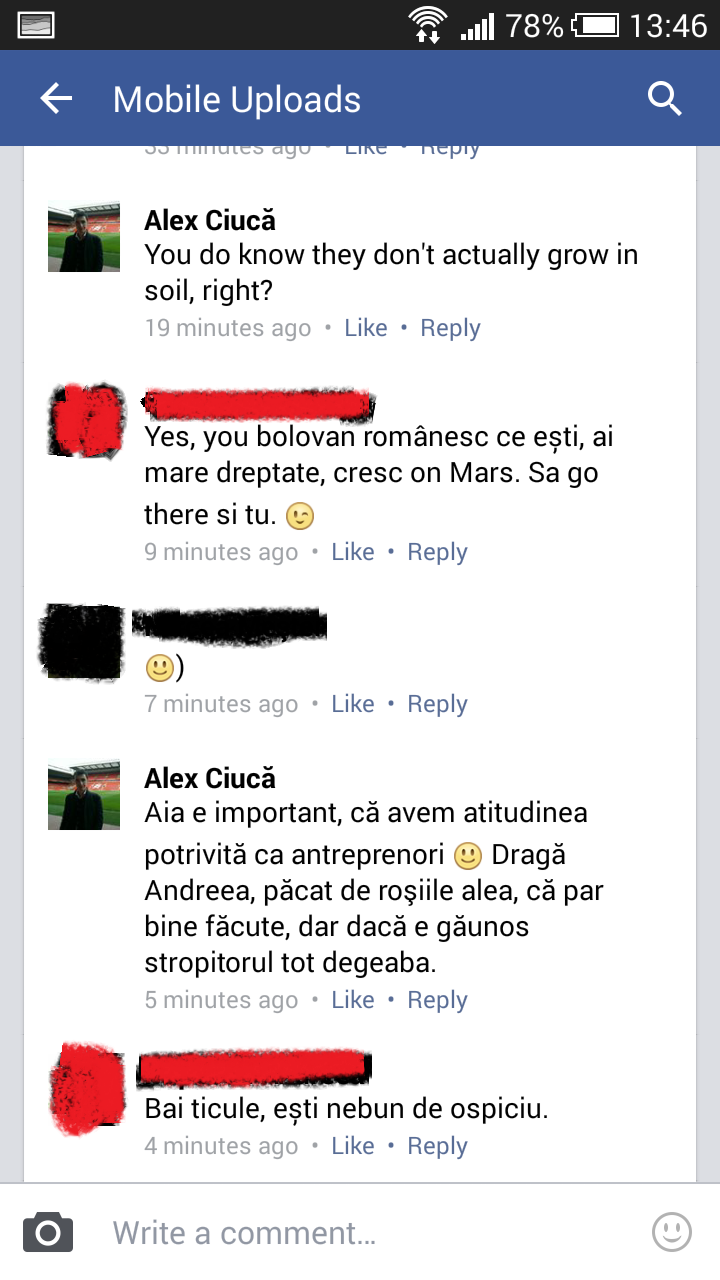Tap the back arrow in header
Image resolution: width=720 pixels, height=1280 pixels.
tap(56, 98)
